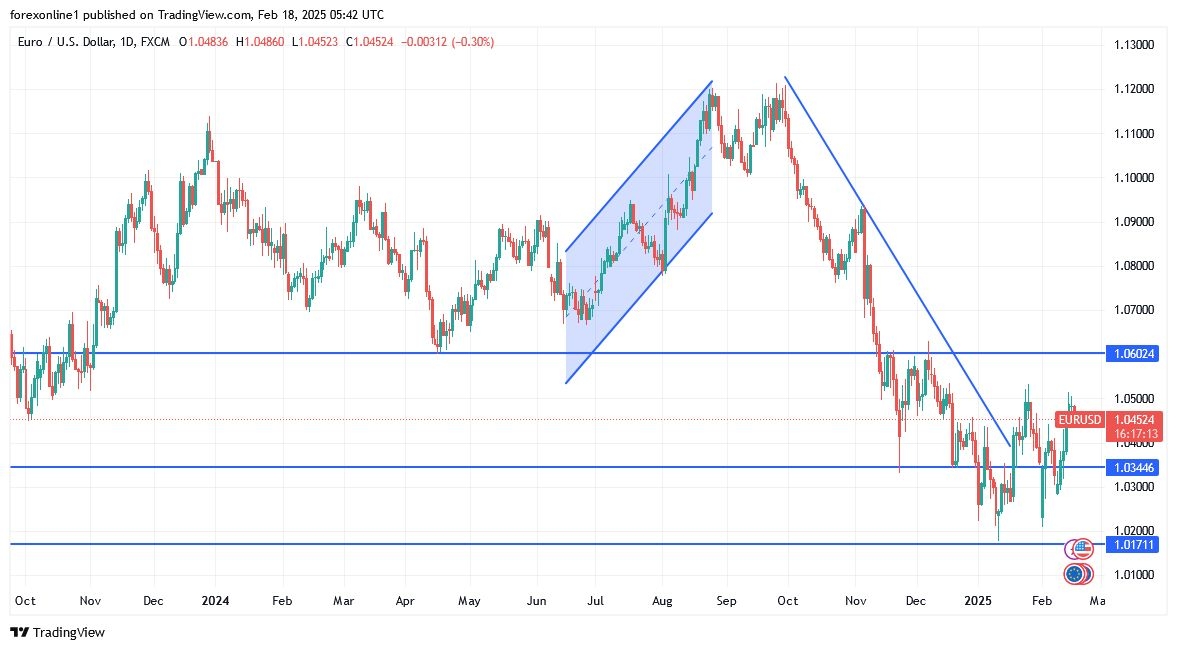Click the EU flag economic event icon
Screen dimensions: 1177x650
(x=1076, y=574)
